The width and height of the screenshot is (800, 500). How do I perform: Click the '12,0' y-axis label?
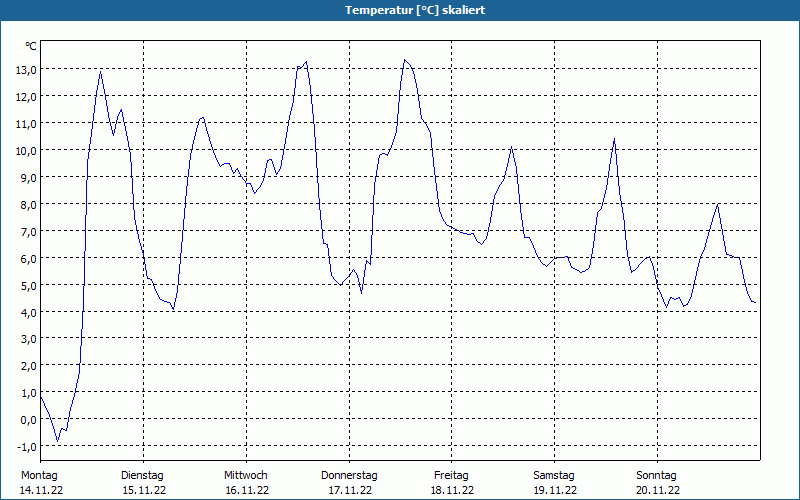tap(26, 97)
